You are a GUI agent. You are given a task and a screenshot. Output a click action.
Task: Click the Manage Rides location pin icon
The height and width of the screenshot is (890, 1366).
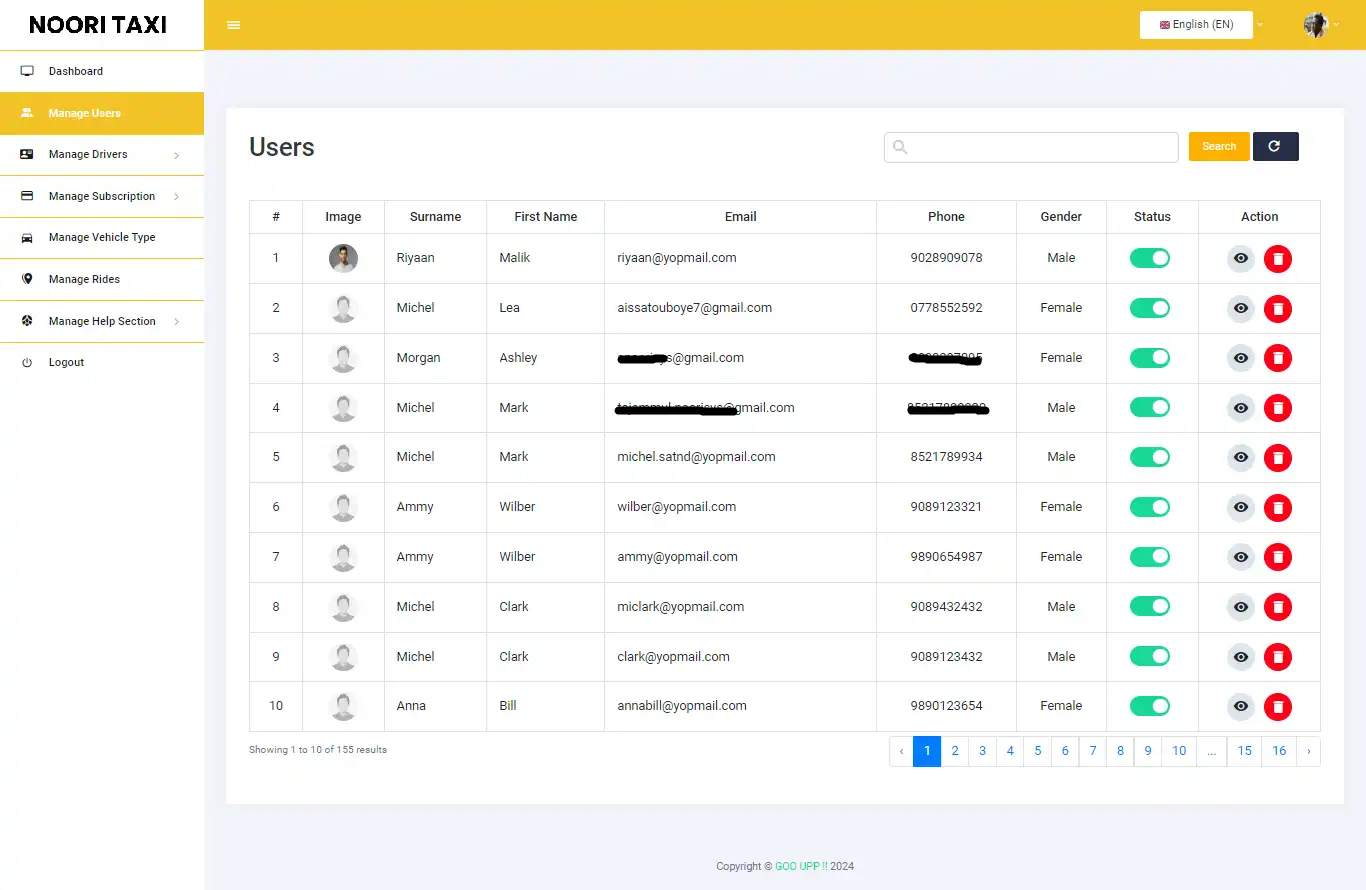point(25,279)
